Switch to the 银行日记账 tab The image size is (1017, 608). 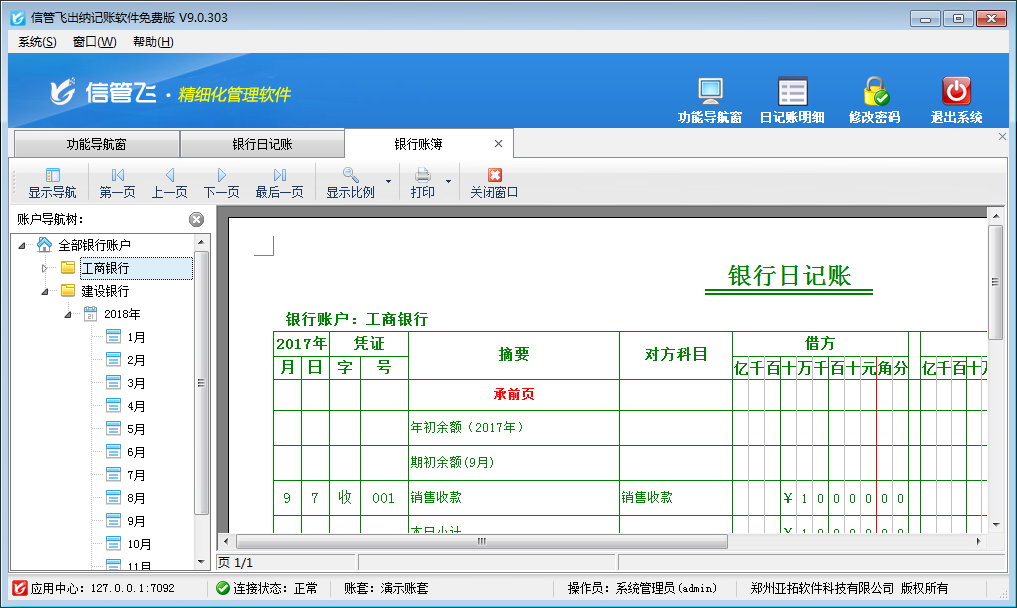click(260, 143)
